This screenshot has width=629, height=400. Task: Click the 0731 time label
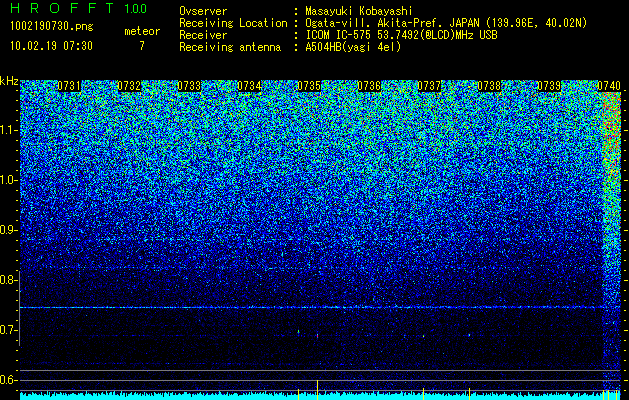pos(69,86)
